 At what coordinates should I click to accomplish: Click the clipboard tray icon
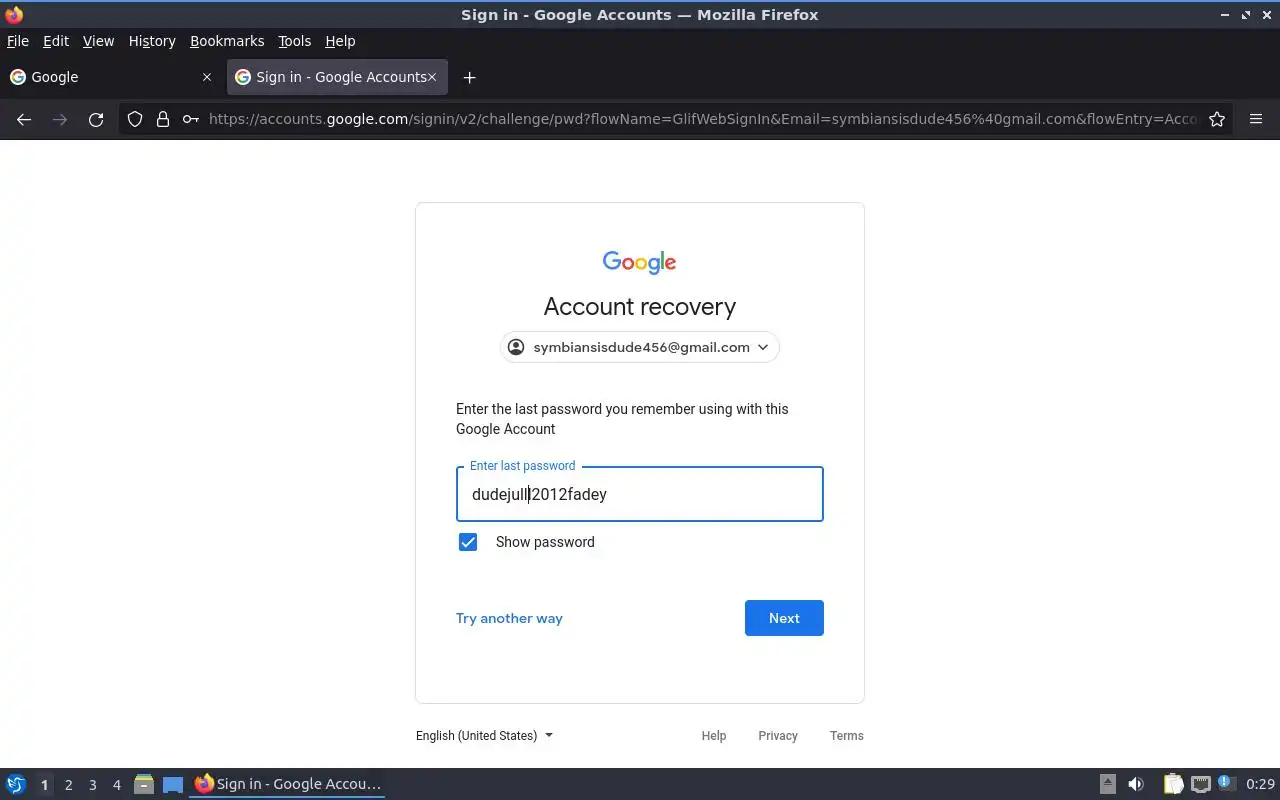(1173, 784)
